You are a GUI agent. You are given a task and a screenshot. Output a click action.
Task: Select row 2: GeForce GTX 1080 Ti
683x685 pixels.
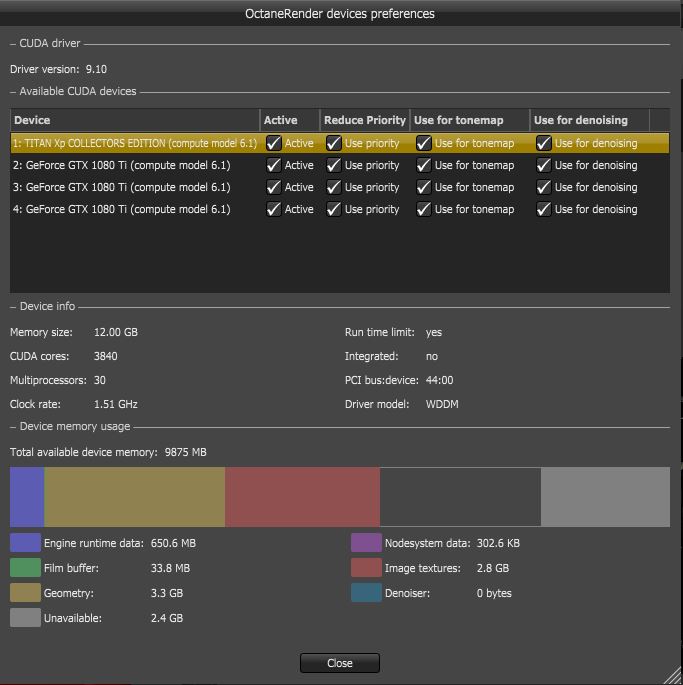[340, 165]
